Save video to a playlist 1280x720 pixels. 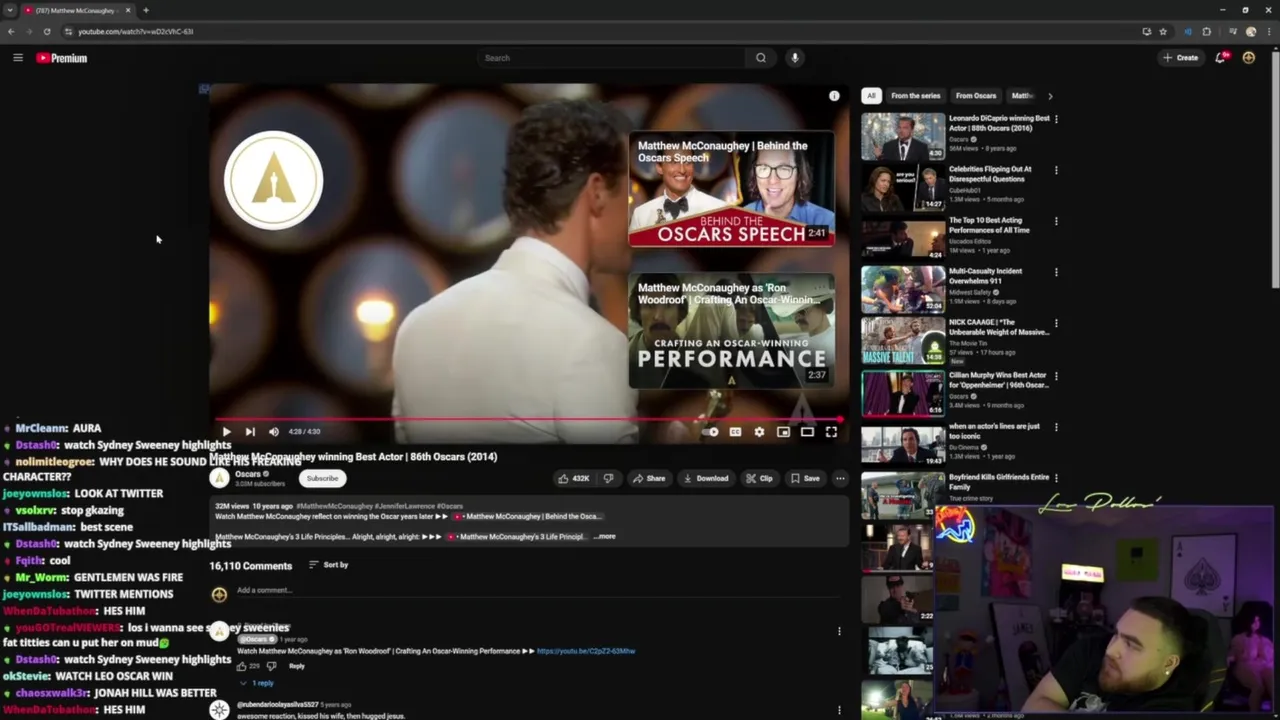(805, 479)
